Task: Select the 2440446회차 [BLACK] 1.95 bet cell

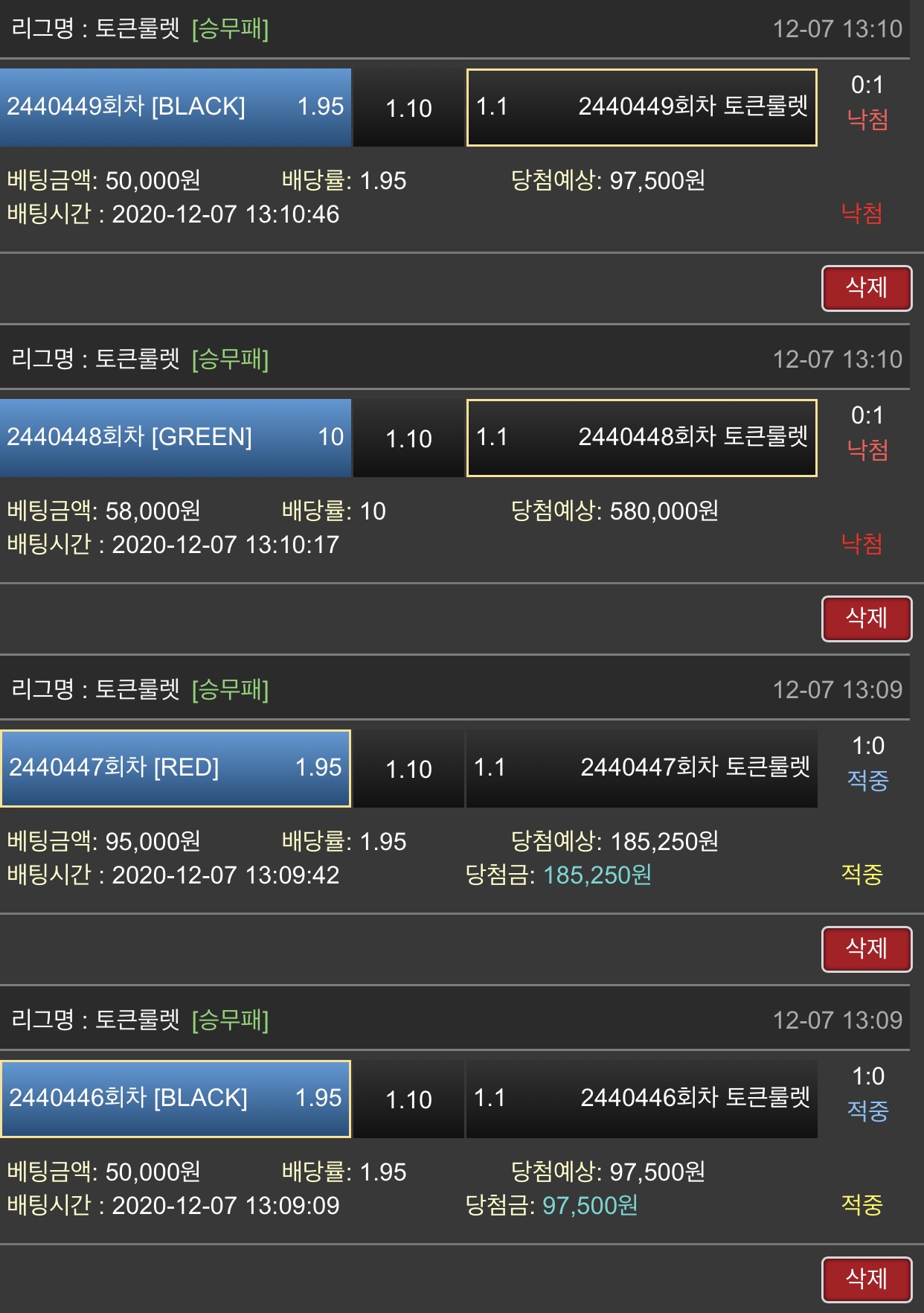Action: 176,1099
